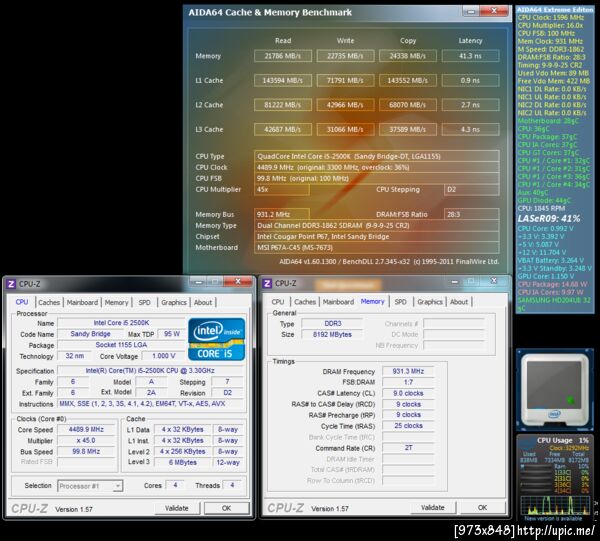Click the Memory Type Dual Channel DDR3-1862 field

pos(377,225)
